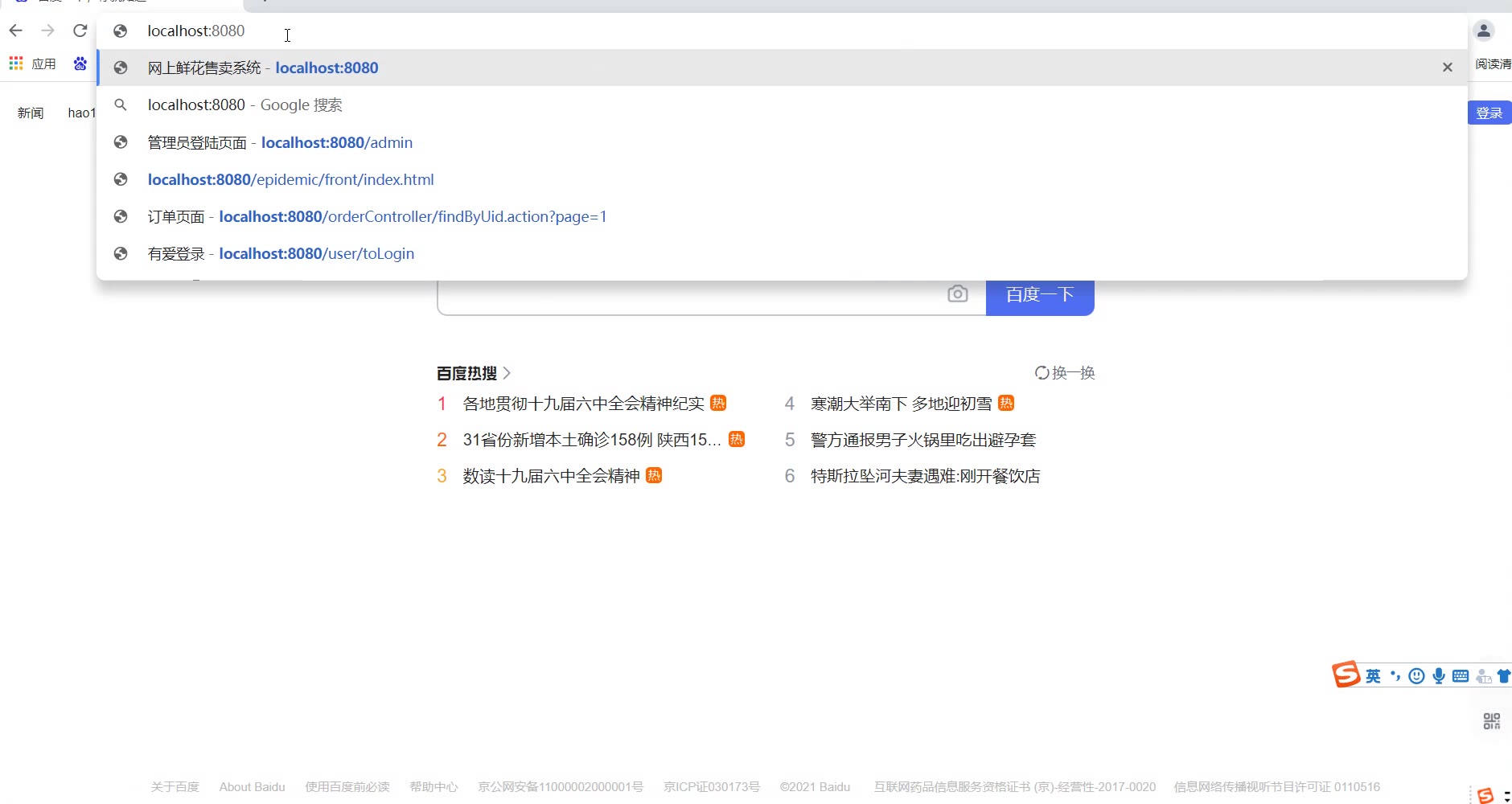Click the camera image search icon
The image size is (1512, 804).
pos(957,293)
